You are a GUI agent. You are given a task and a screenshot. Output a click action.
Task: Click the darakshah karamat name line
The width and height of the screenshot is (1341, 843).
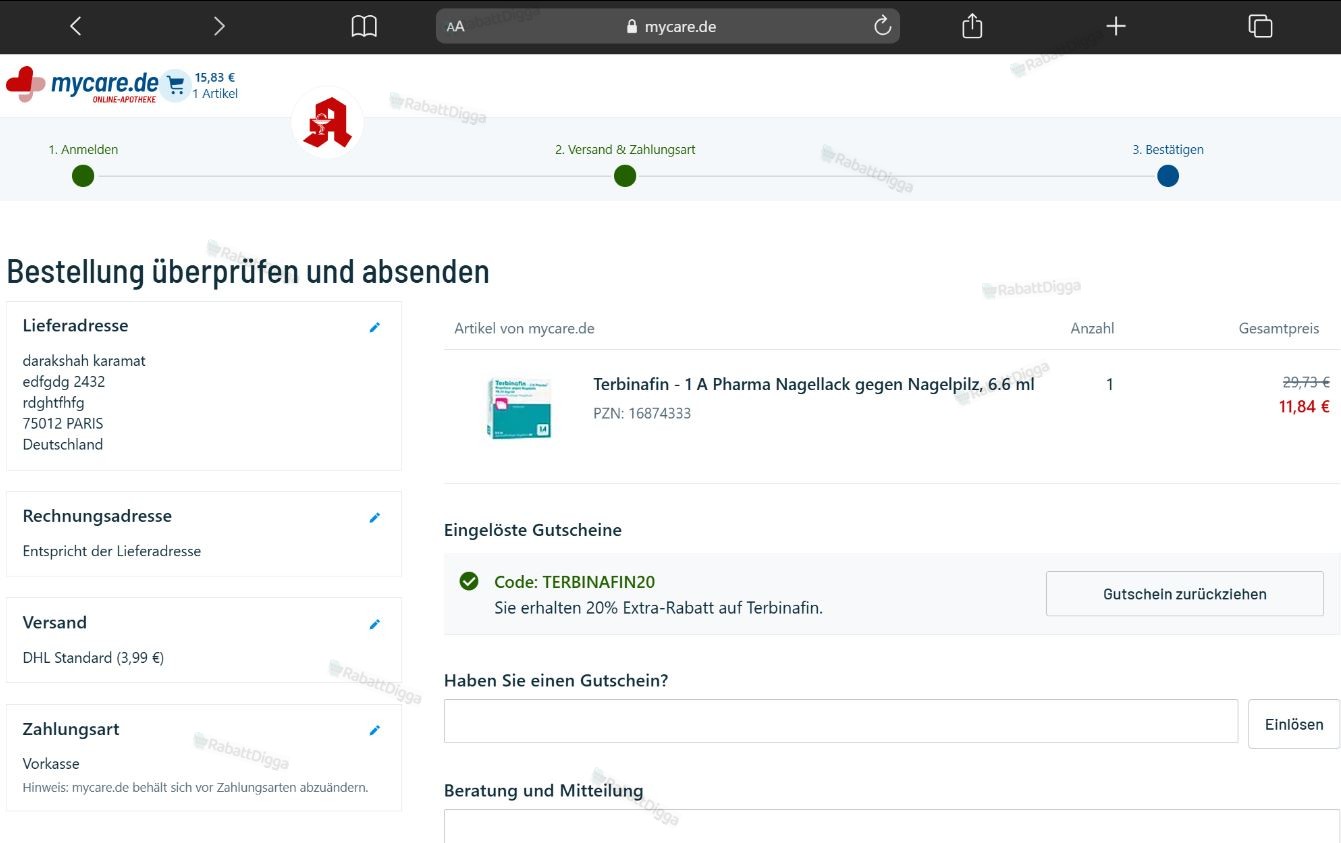(x=84, y=361)
